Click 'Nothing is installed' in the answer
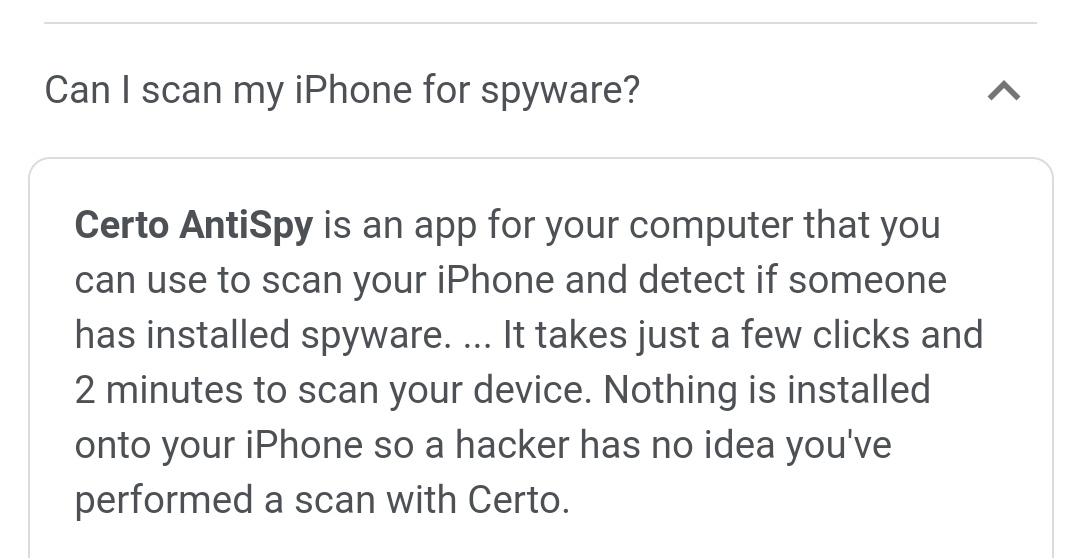 tap(767, 390)
